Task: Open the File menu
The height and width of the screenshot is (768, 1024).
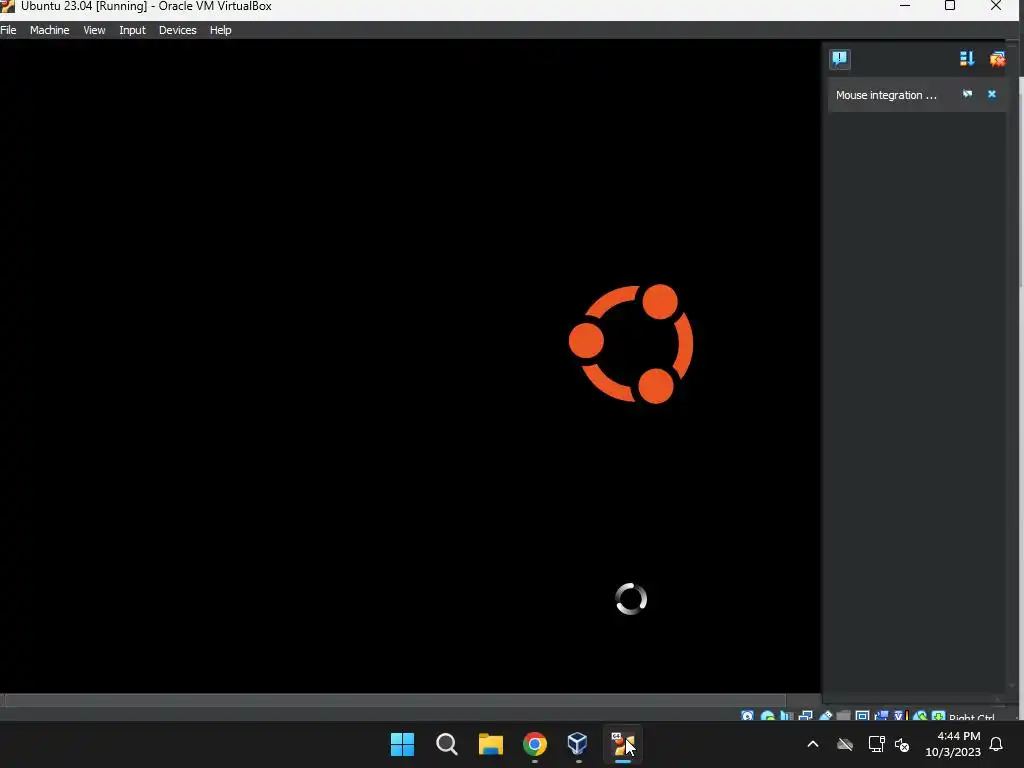Action: pos(8,30)
